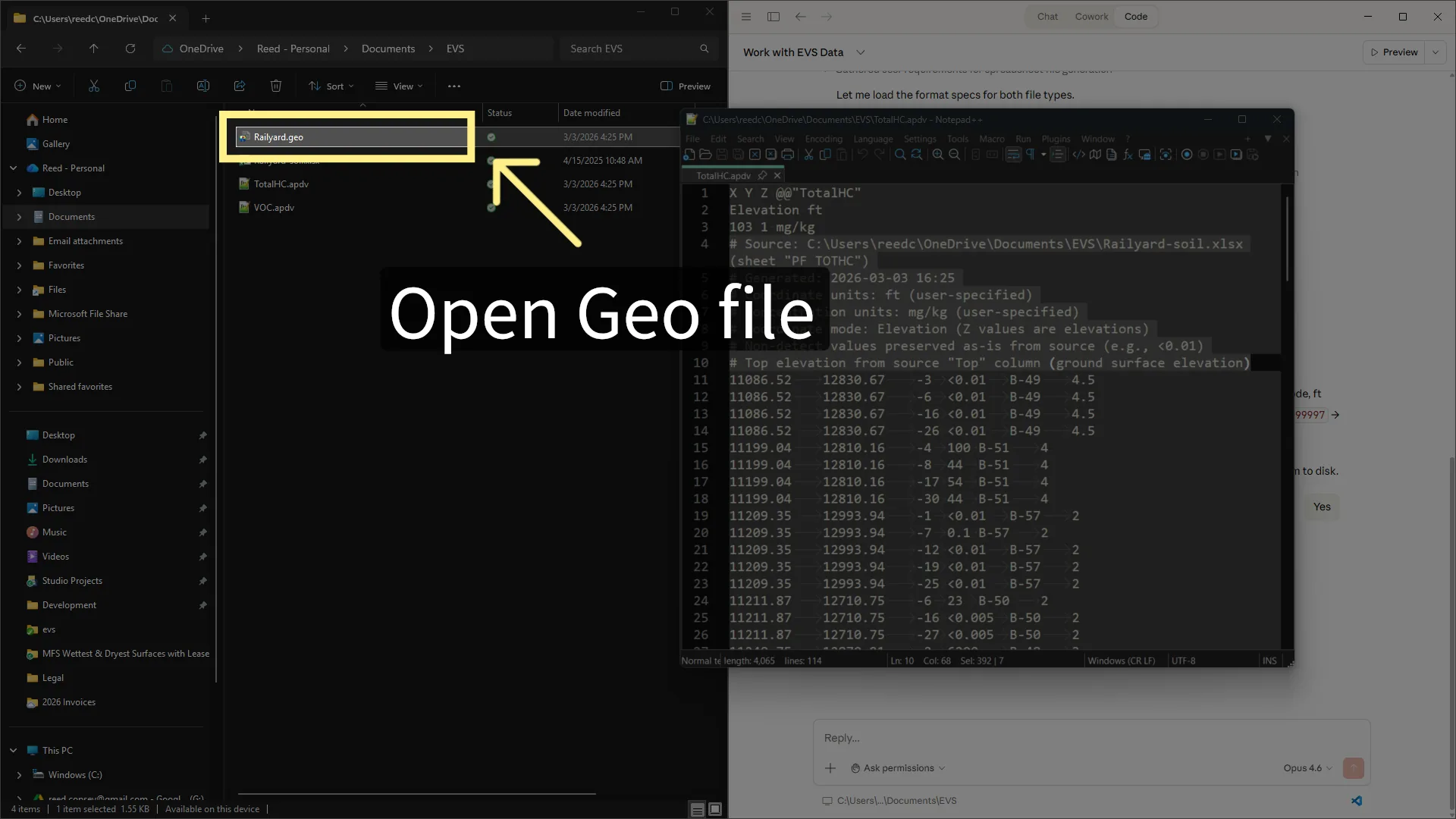Open the Work with EVS Data title dropdown
This screenshot has width=1456, height=819.
(x=861, y=52)
